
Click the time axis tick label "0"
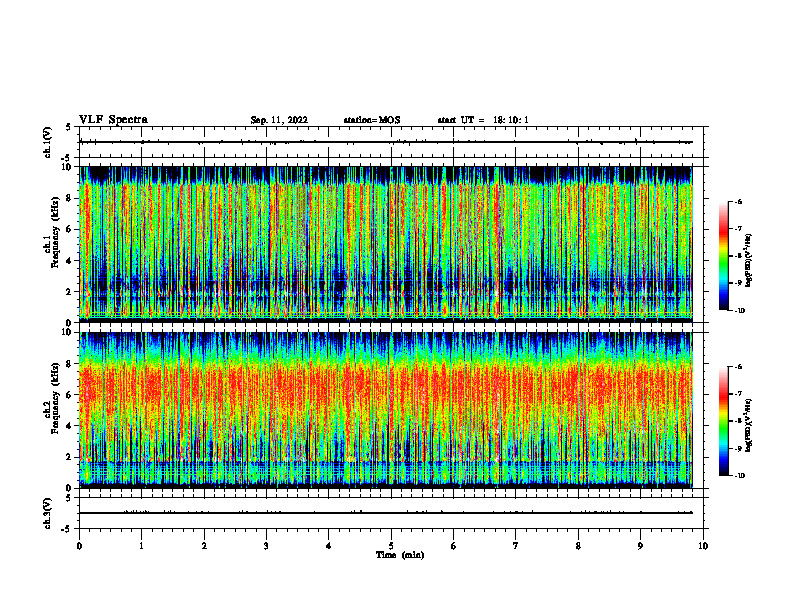click(79, 546)
